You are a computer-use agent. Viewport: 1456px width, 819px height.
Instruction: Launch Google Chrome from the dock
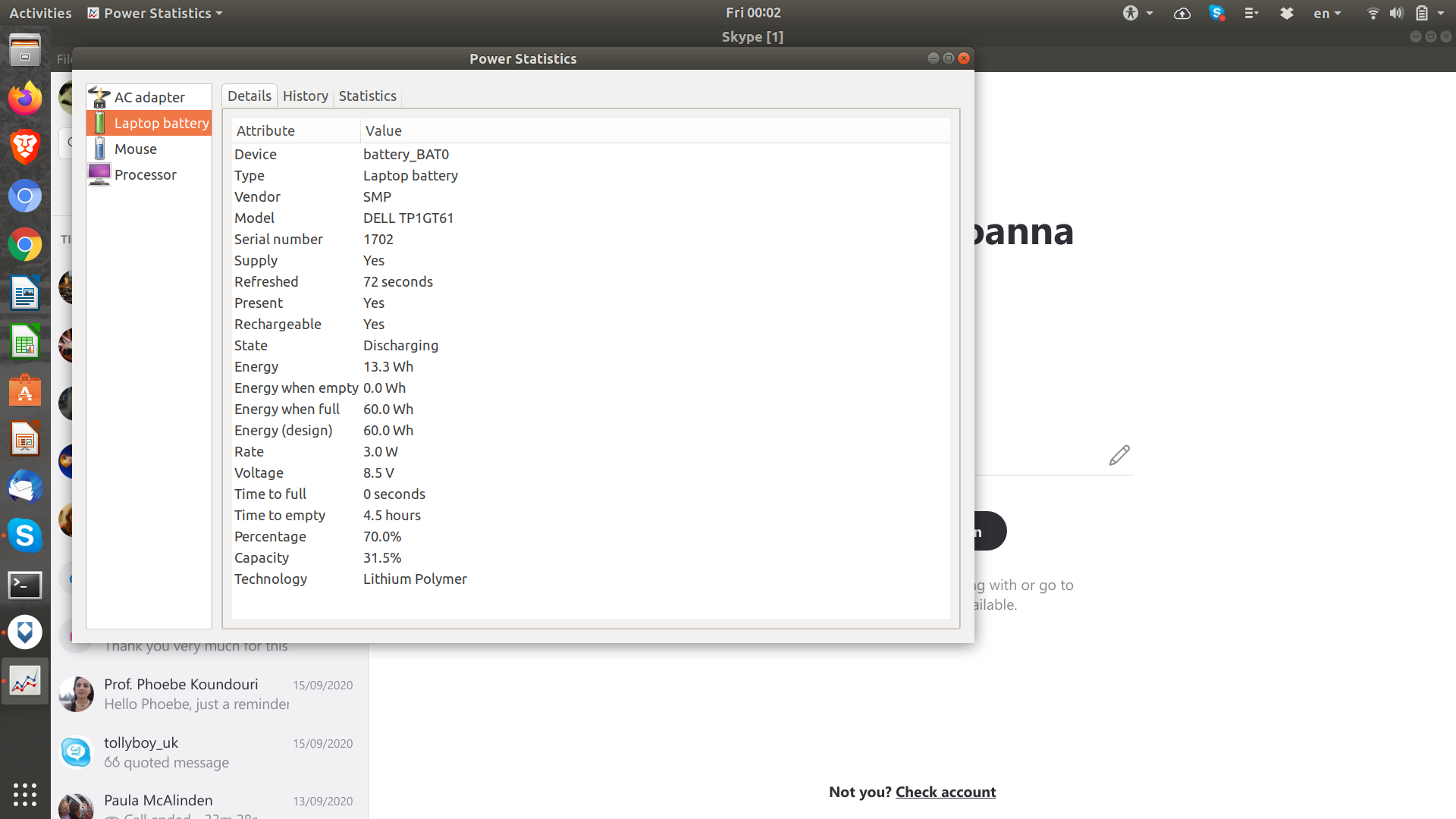click(x=25, y=244)
